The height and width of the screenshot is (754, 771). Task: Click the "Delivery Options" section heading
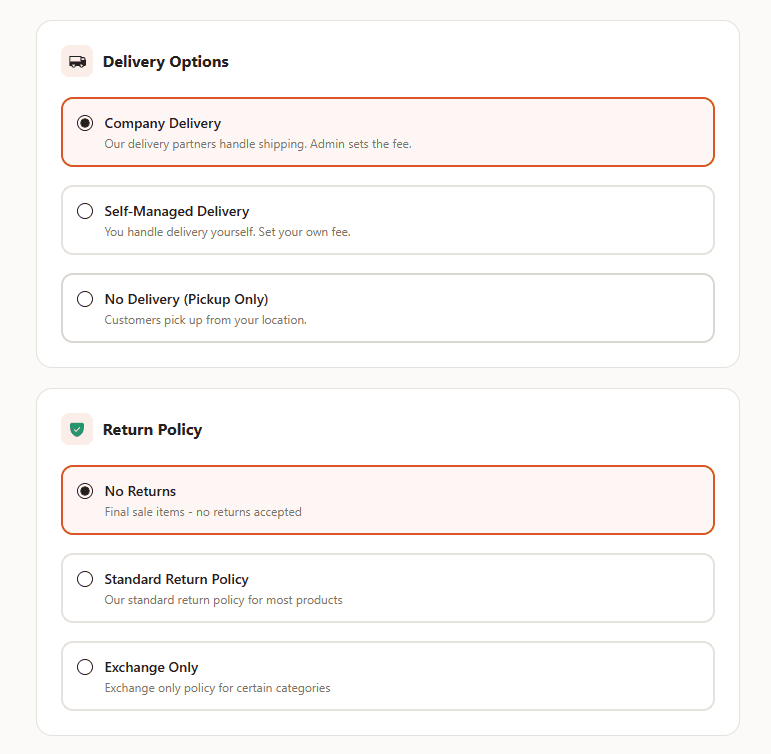[x=165, y=62]
